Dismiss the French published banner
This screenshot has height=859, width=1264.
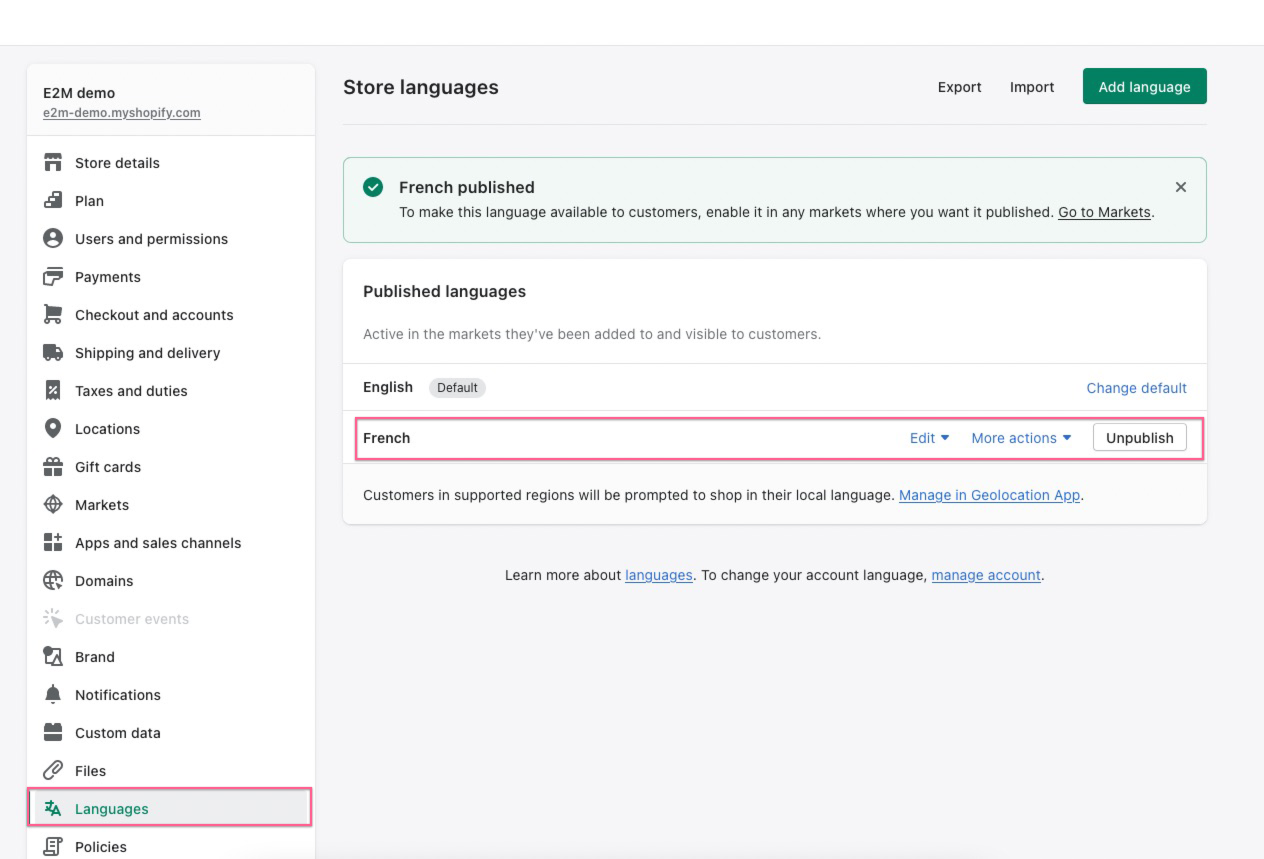point(1181,187)
